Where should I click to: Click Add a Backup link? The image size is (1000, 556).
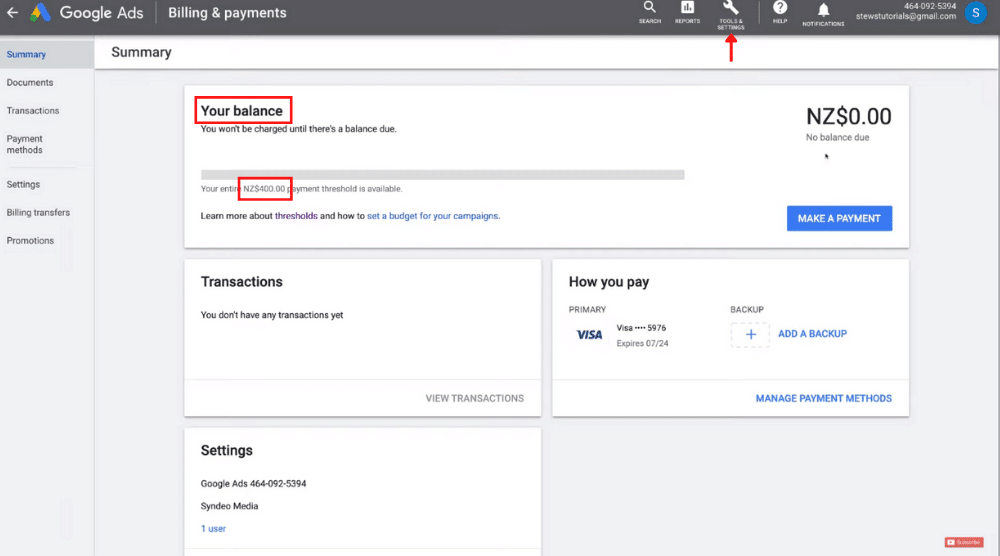812,334
